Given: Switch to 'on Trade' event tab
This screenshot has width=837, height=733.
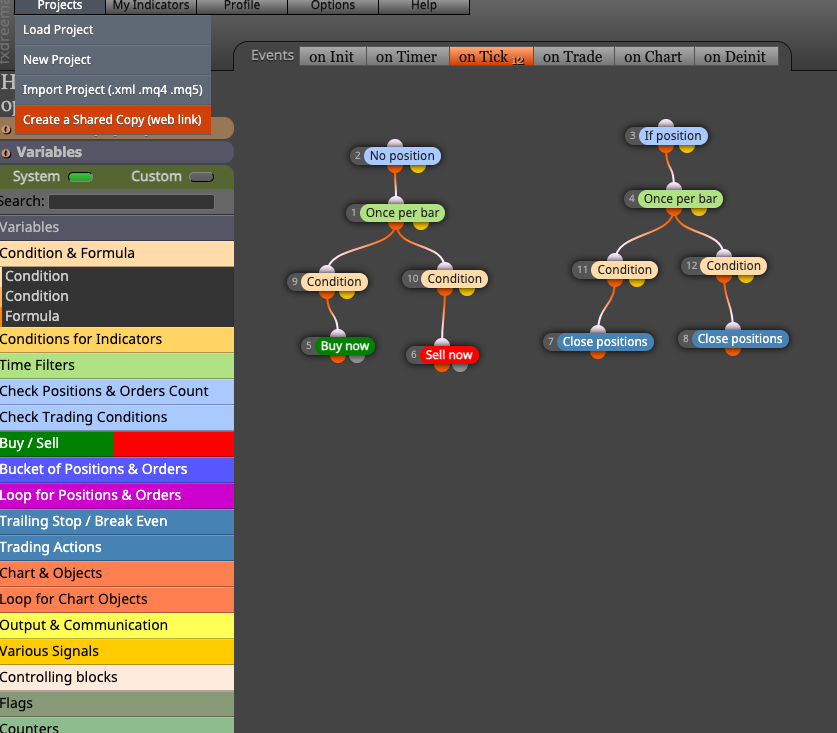Looking at the screenshot, I should tap(573, 57).
